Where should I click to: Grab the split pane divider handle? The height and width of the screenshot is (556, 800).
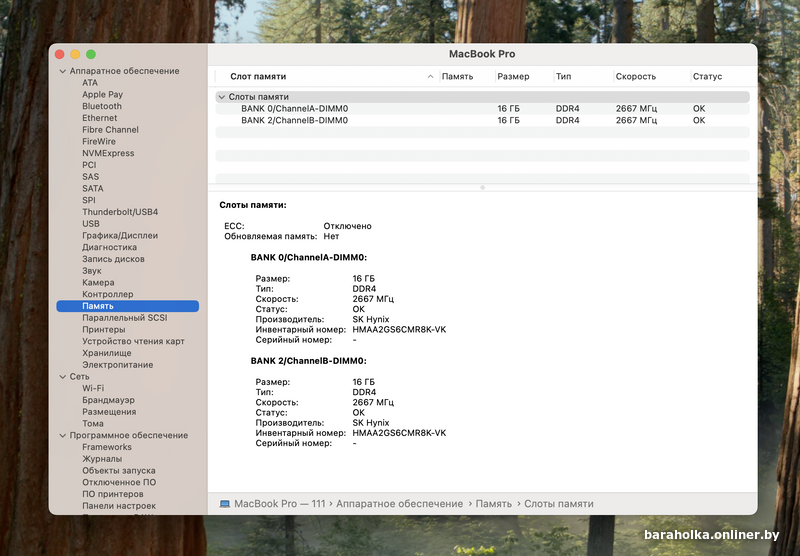coord(483,187)
